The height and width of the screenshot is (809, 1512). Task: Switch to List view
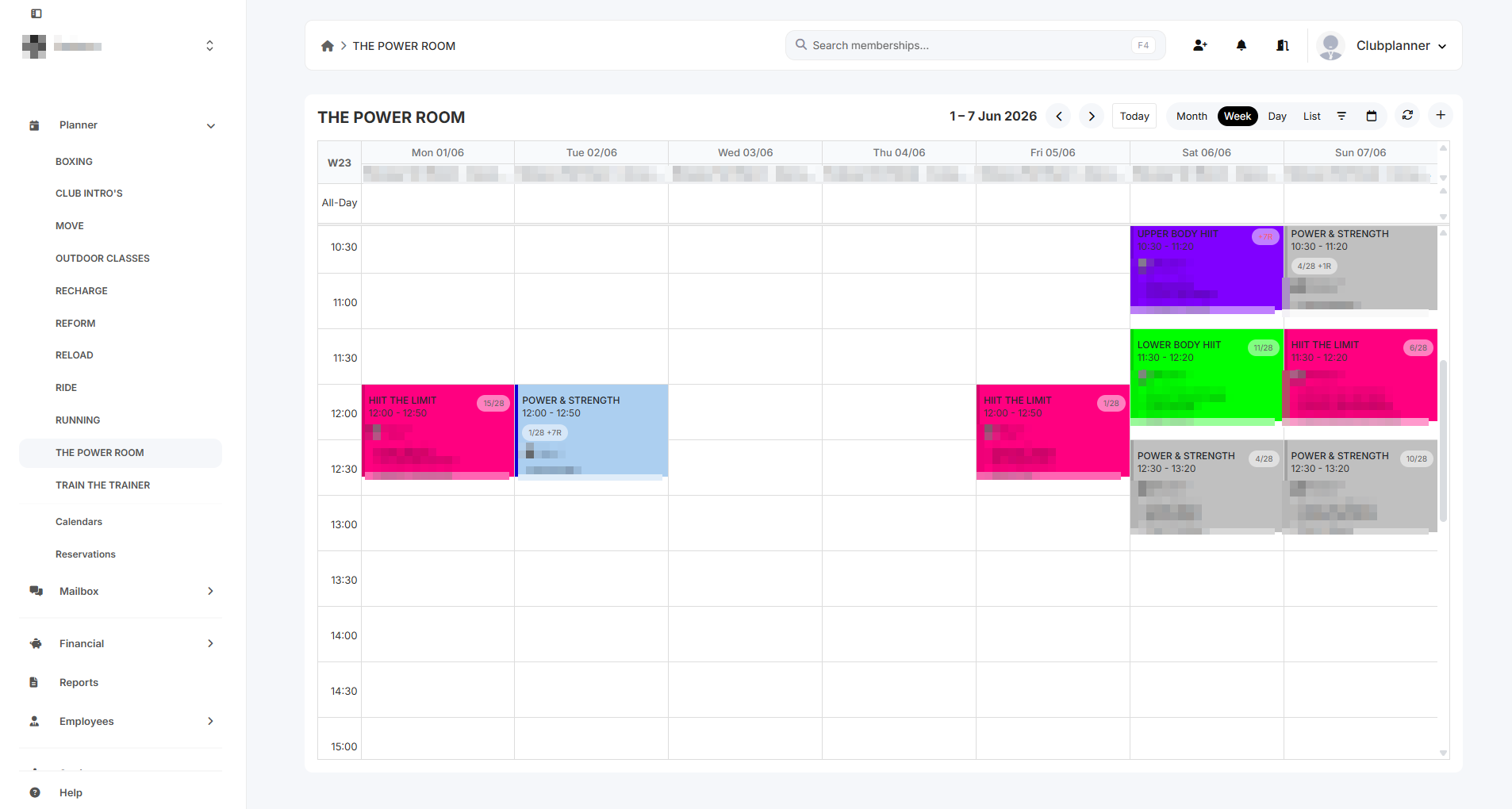click(1312, 116)
